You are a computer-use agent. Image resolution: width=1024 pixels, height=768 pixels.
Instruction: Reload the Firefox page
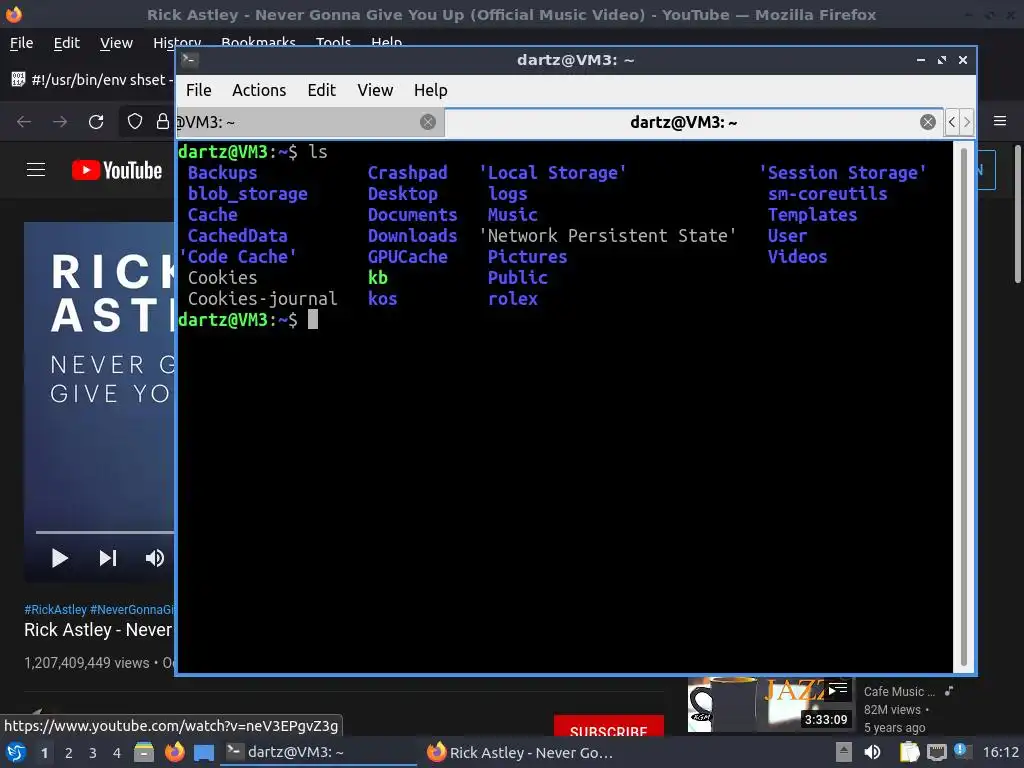[96, 121]
